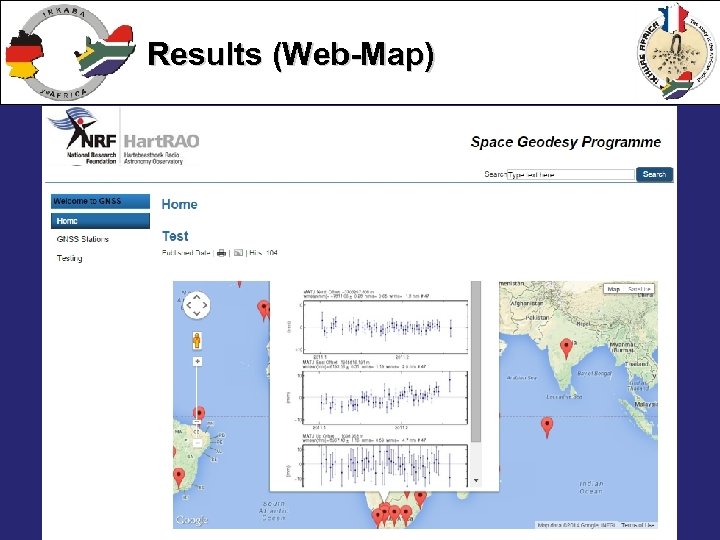Switch to Satellite view type
This screenshot has height=540, width=720.
click(x=639, y=289)
